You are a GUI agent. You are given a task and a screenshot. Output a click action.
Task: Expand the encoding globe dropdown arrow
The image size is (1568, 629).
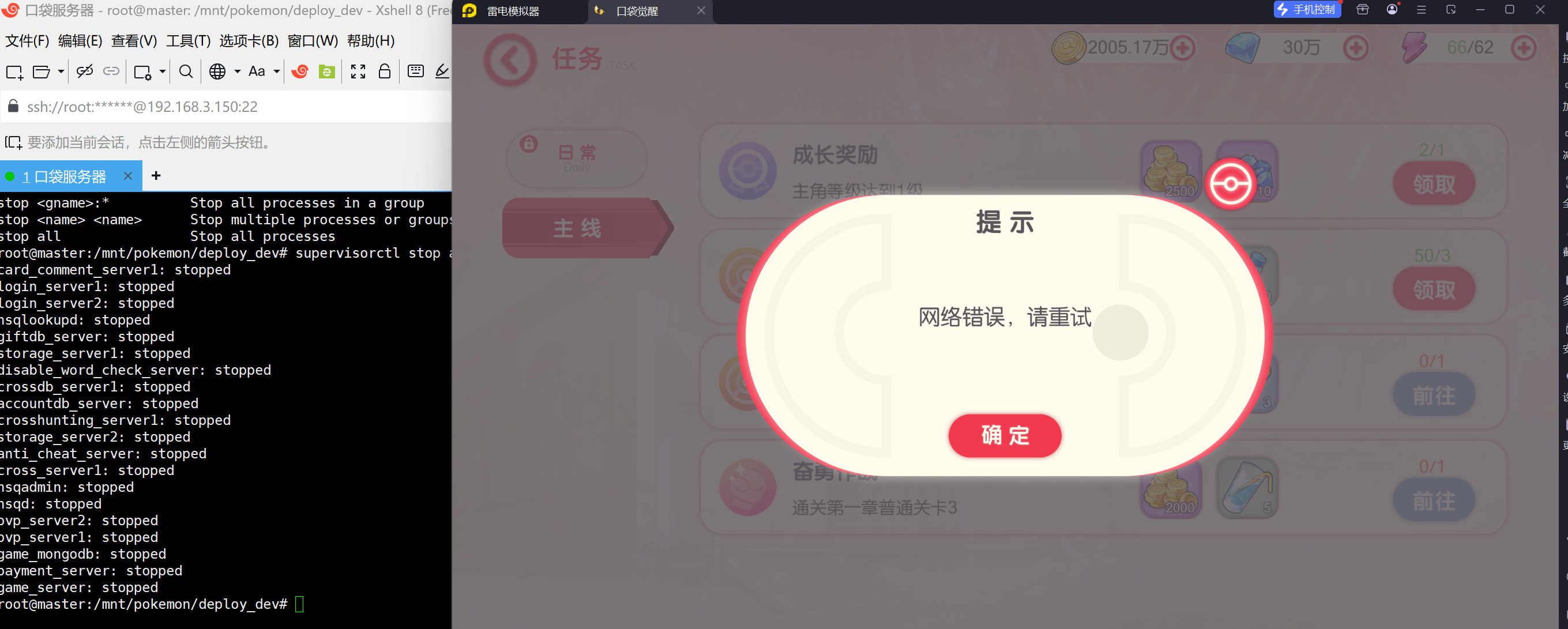[x=238, y=72]
